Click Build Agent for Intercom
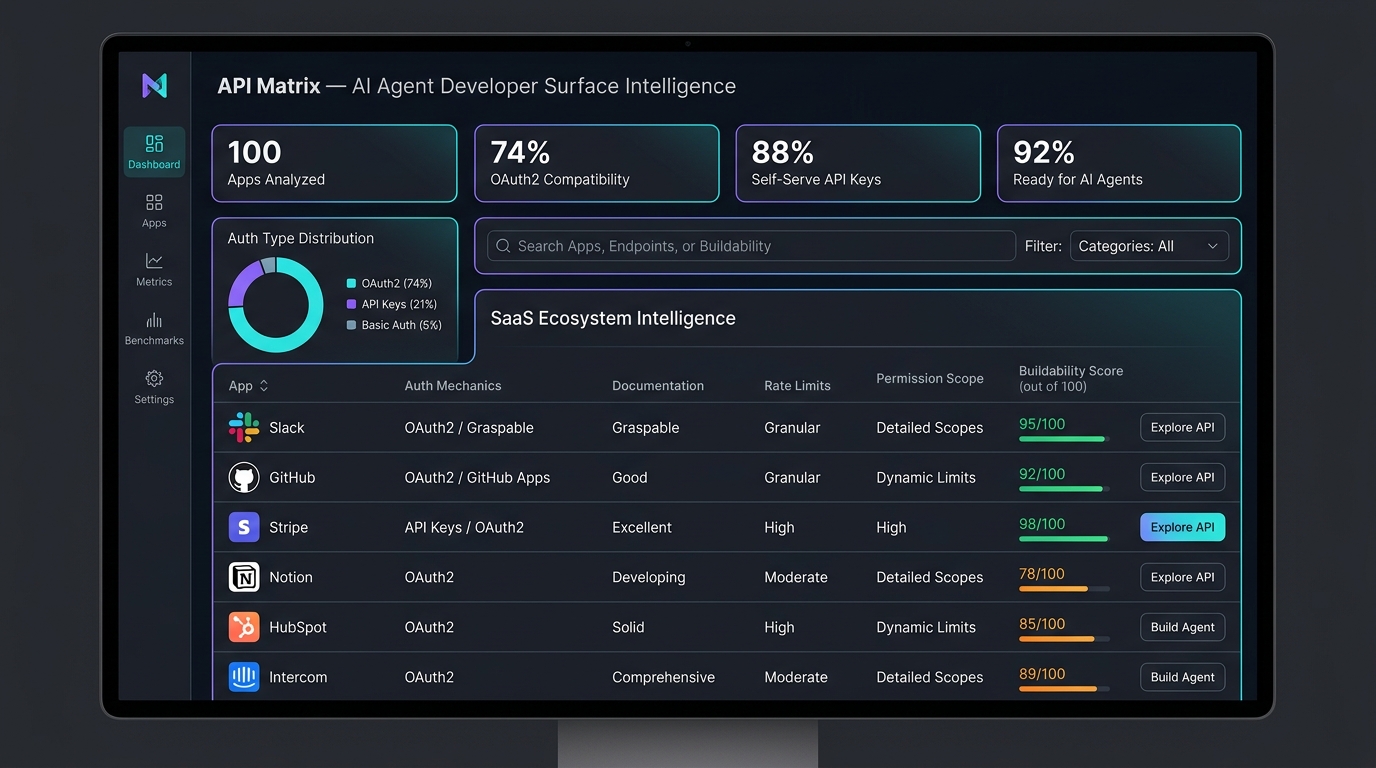This screenshot has height=768, width=1376. (x=1182, y=677)
